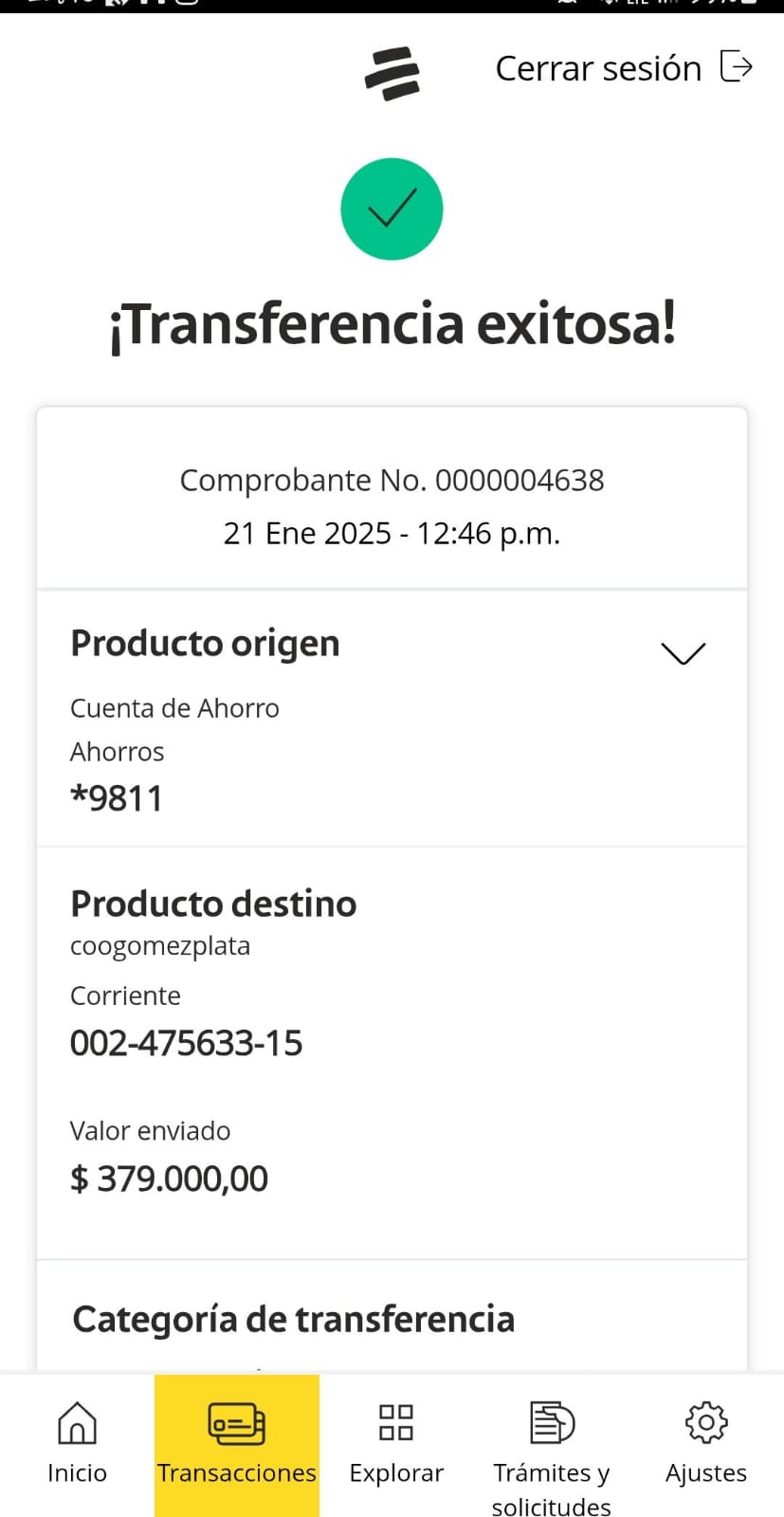The width and height of the screenshot is (784, 1517).
Task: Select the Transacciones card icon
Action: (236, 1423)
